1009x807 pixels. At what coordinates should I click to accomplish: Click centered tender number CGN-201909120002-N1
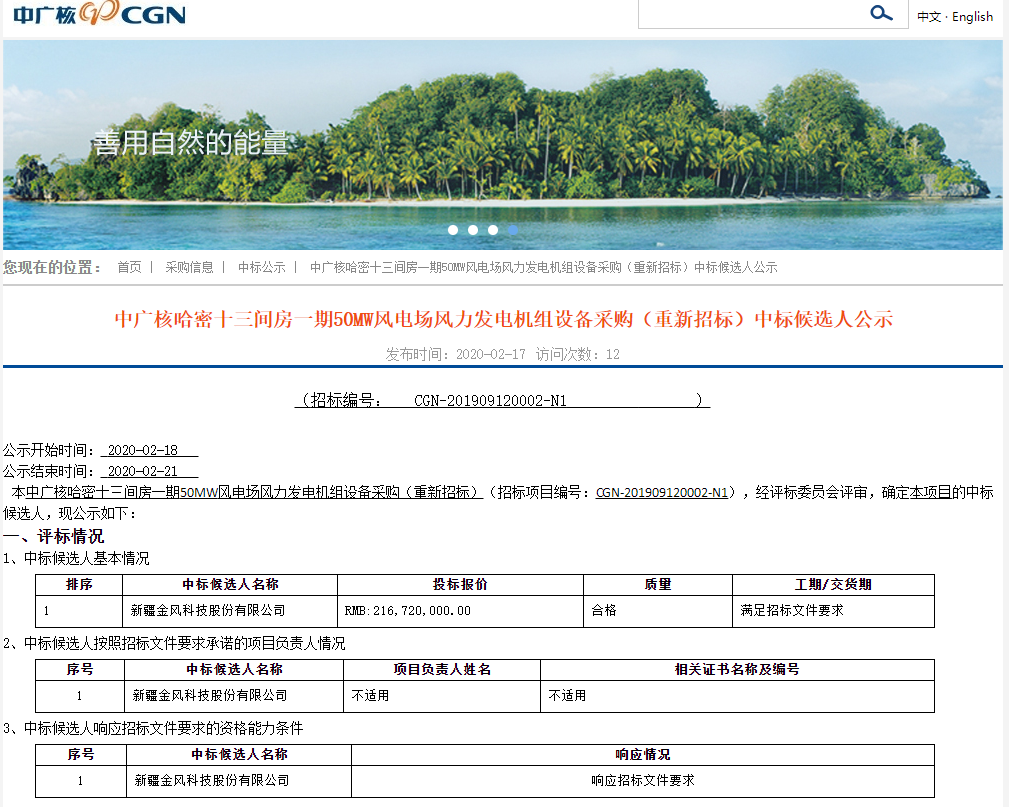[490, 401]
